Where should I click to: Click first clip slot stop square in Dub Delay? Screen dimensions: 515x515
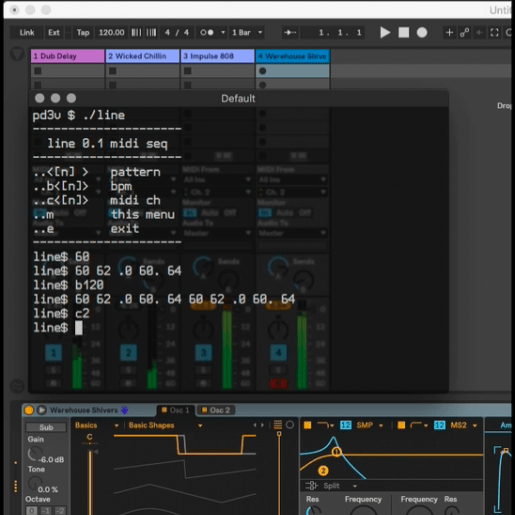(38, 71)
